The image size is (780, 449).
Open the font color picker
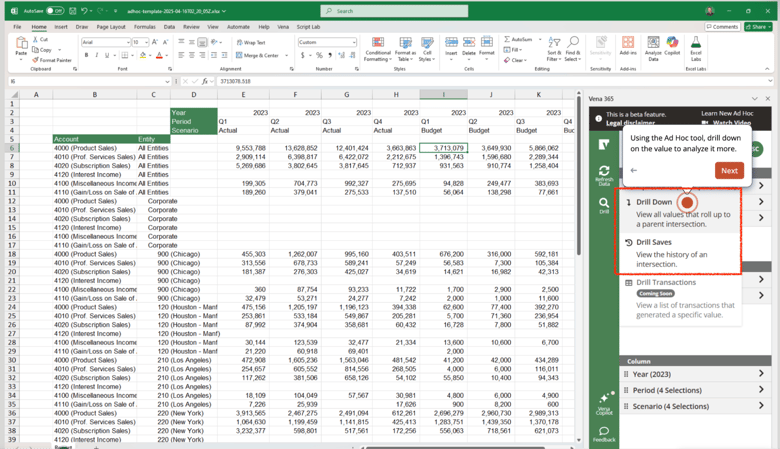[160, 56]
